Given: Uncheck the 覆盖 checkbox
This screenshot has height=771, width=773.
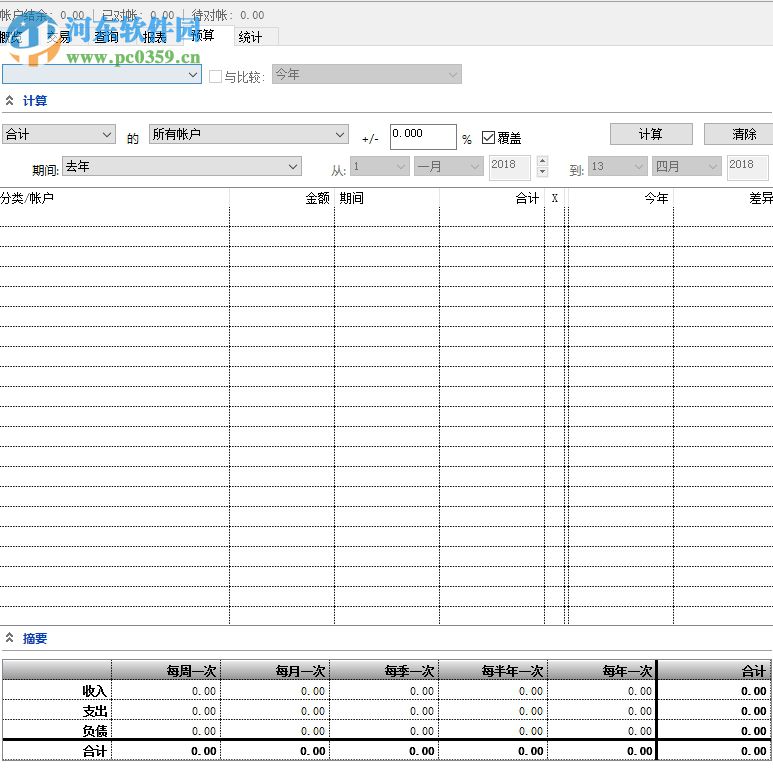Looking at the screenshot, I should tap(488, 138).
